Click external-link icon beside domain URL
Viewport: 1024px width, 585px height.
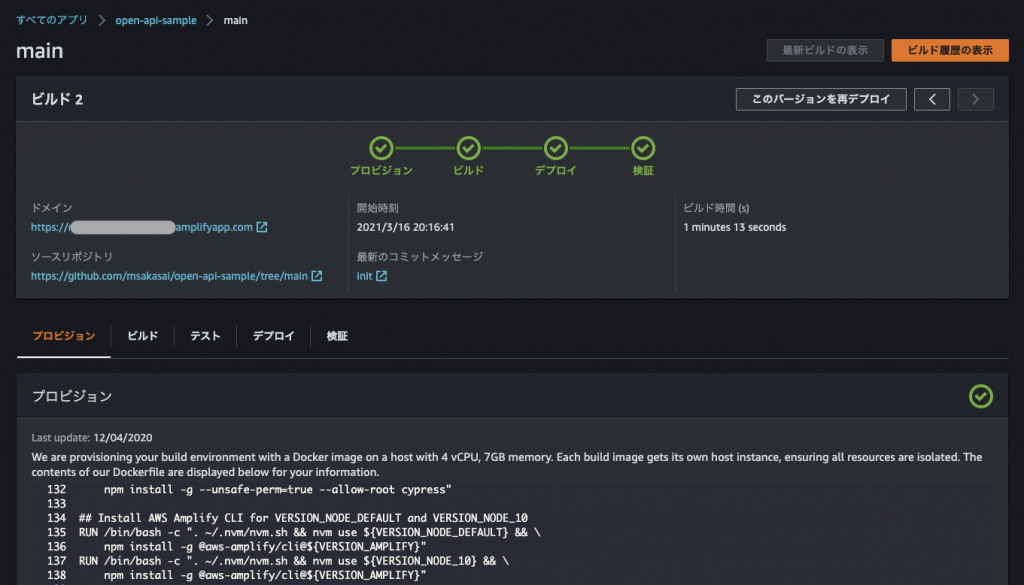click(x=262, y=227)
